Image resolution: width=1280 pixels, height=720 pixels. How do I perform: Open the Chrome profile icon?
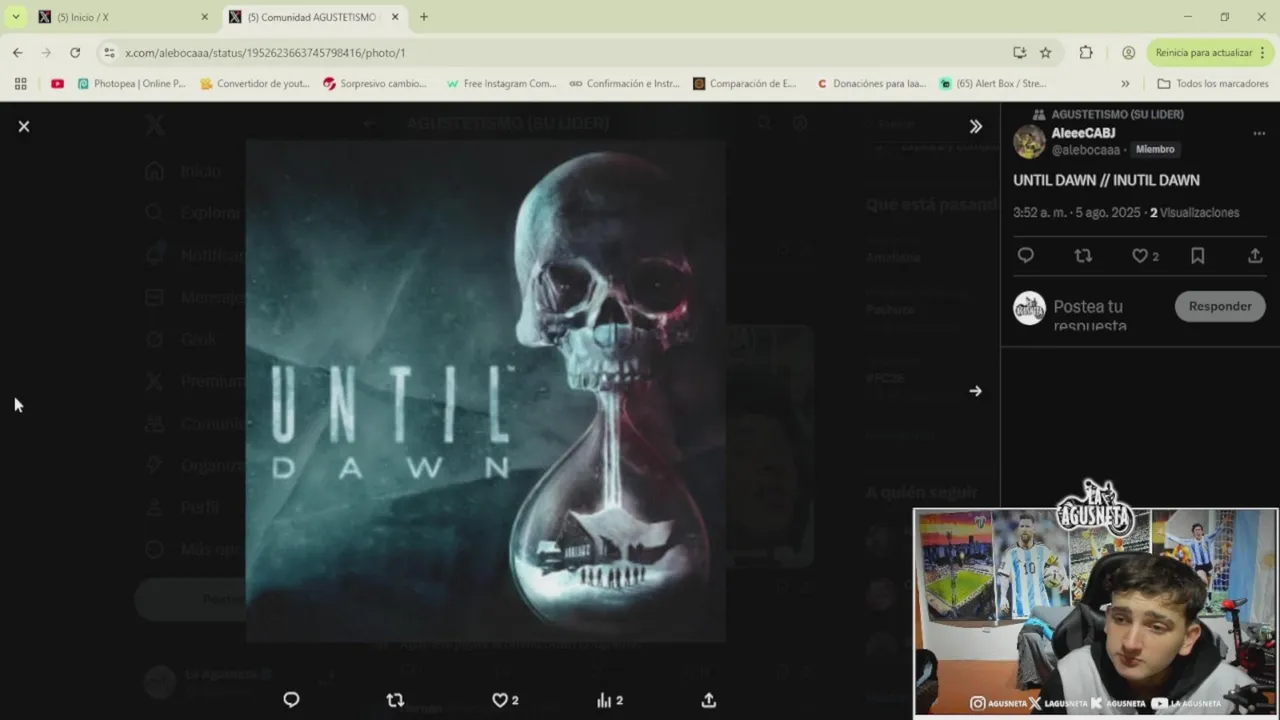(x=1129, y=52)
